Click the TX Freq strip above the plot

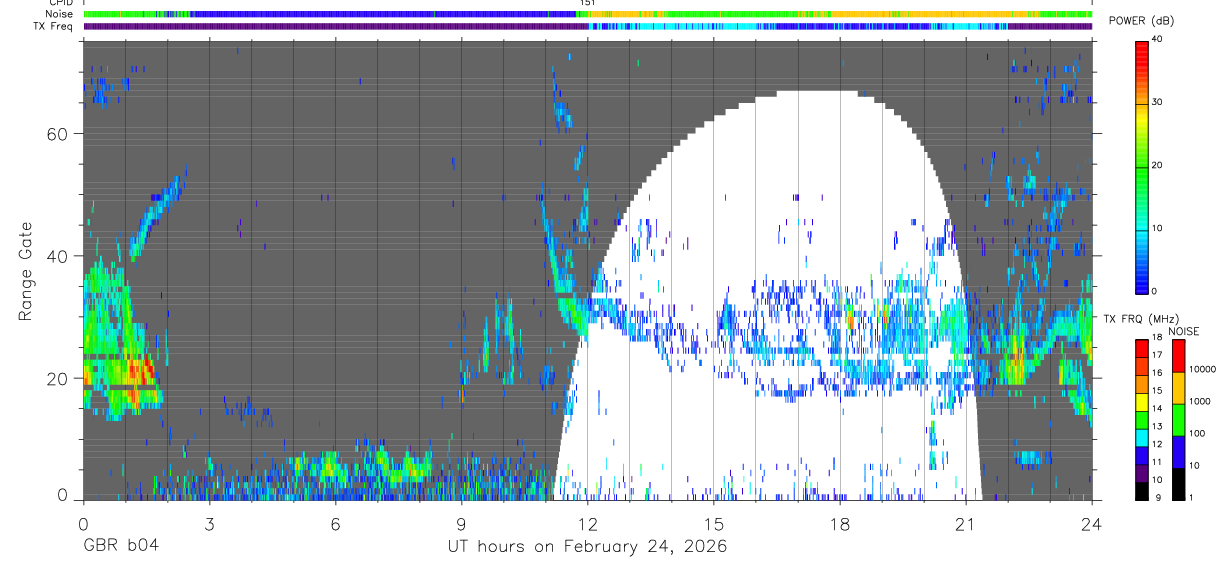click(587, 26)
